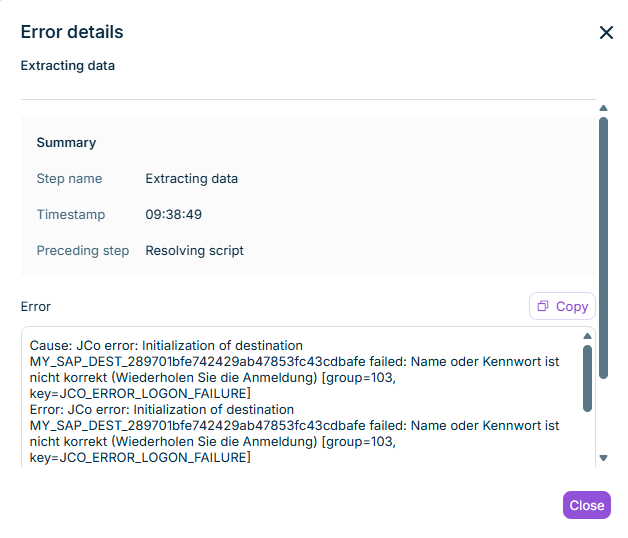Click outer scrollbar up arrow

click(604, 108)
